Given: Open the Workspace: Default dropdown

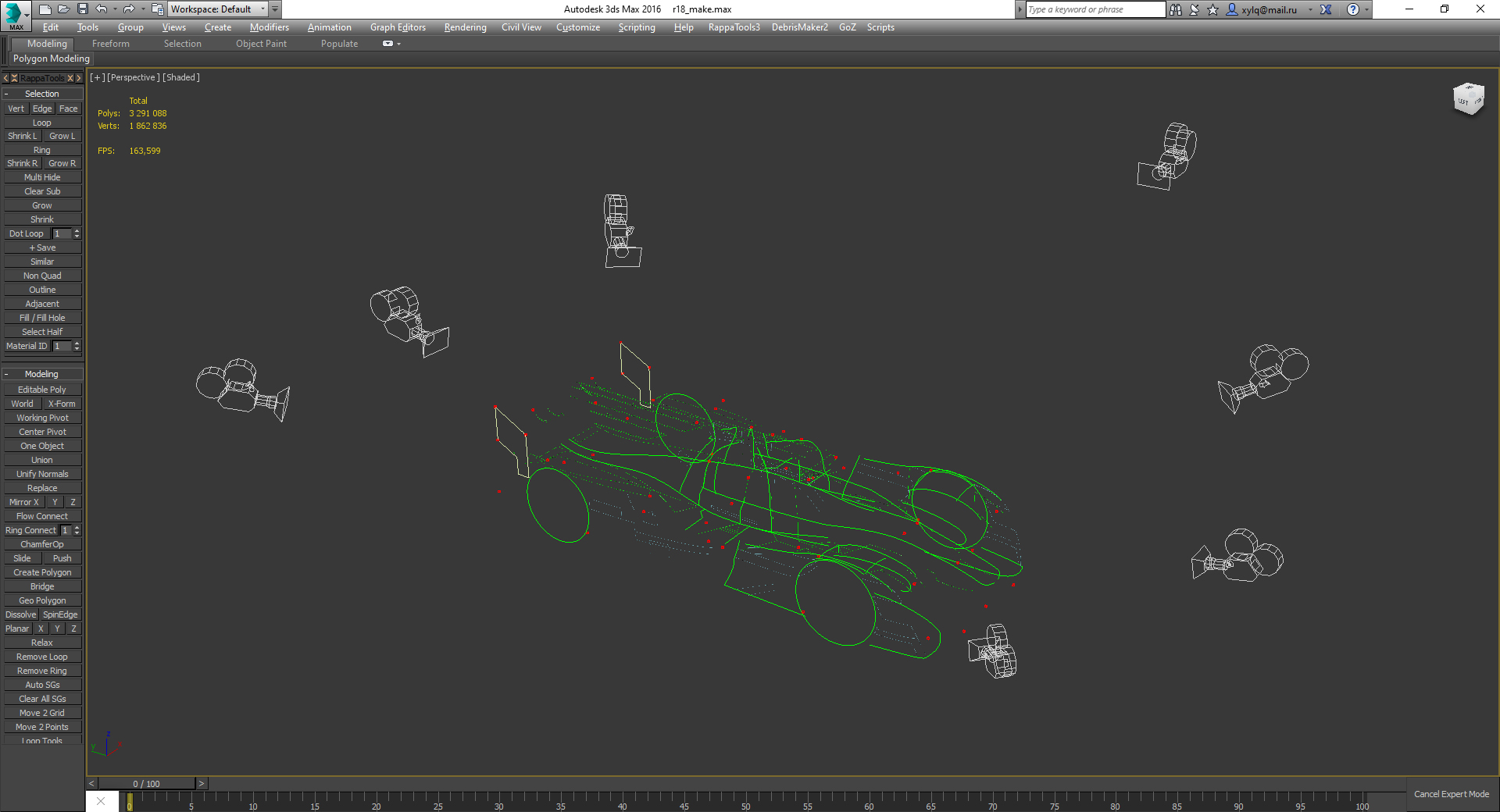Looking at the screenshot, I should click(x=218, y=9).
